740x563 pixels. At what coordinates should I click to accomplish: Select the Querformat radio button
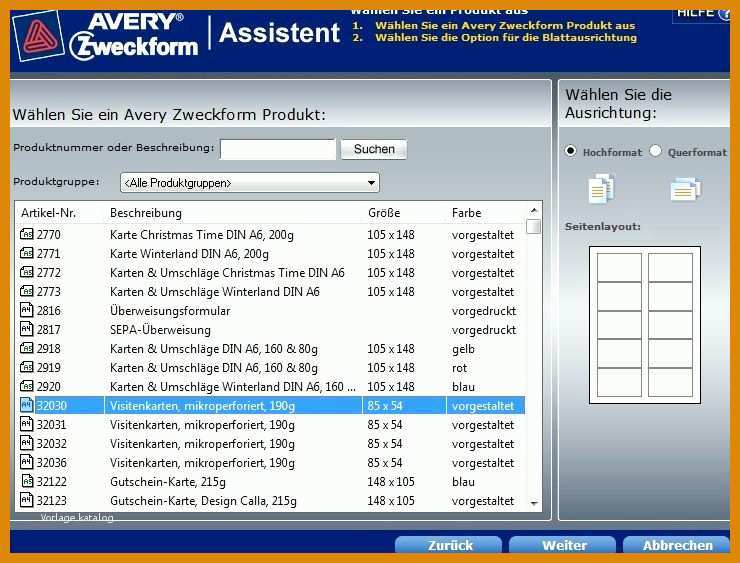tap(655, 151)
